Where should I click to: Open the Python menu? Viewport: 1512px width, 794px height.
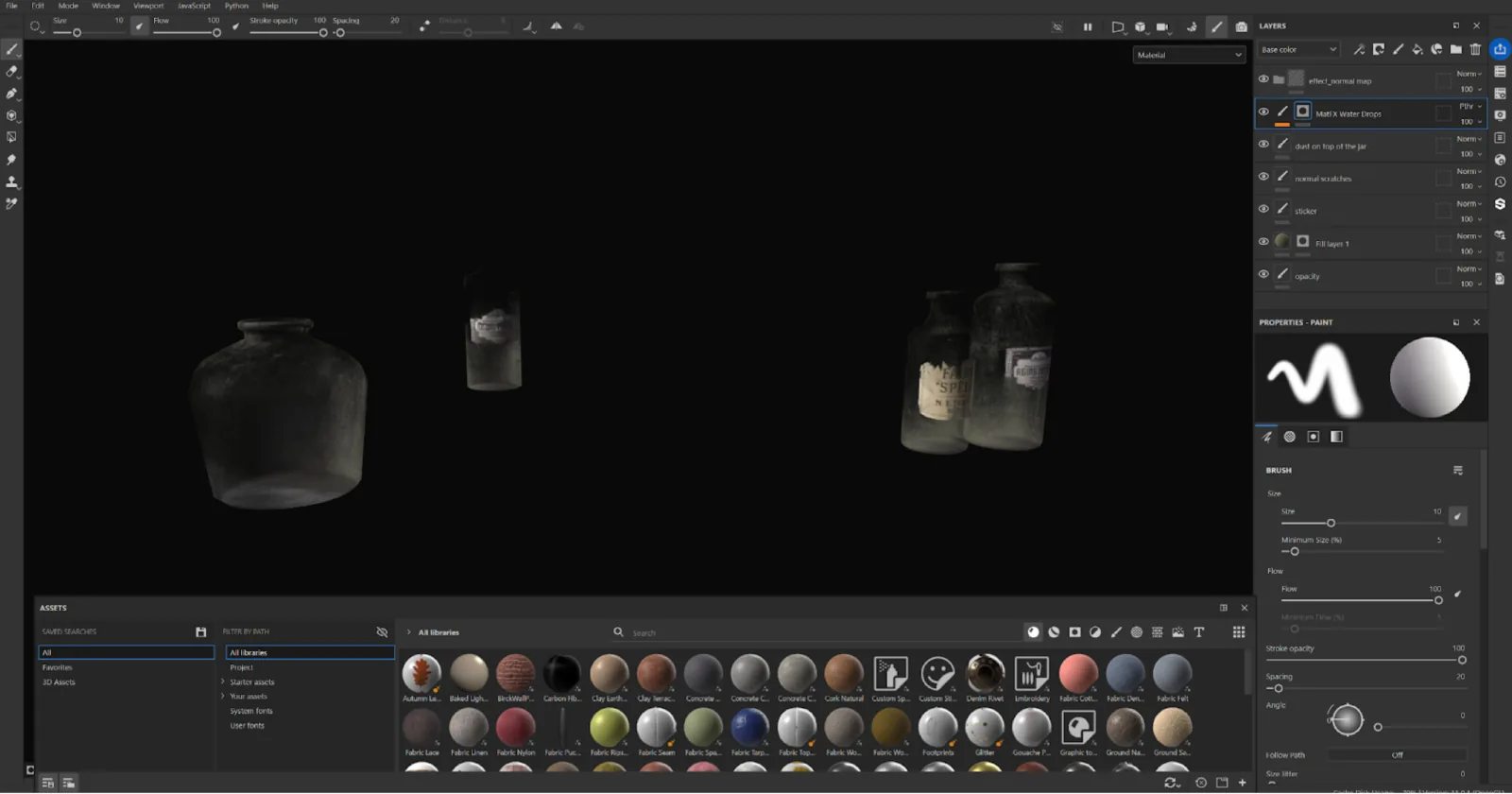point(236,6)
